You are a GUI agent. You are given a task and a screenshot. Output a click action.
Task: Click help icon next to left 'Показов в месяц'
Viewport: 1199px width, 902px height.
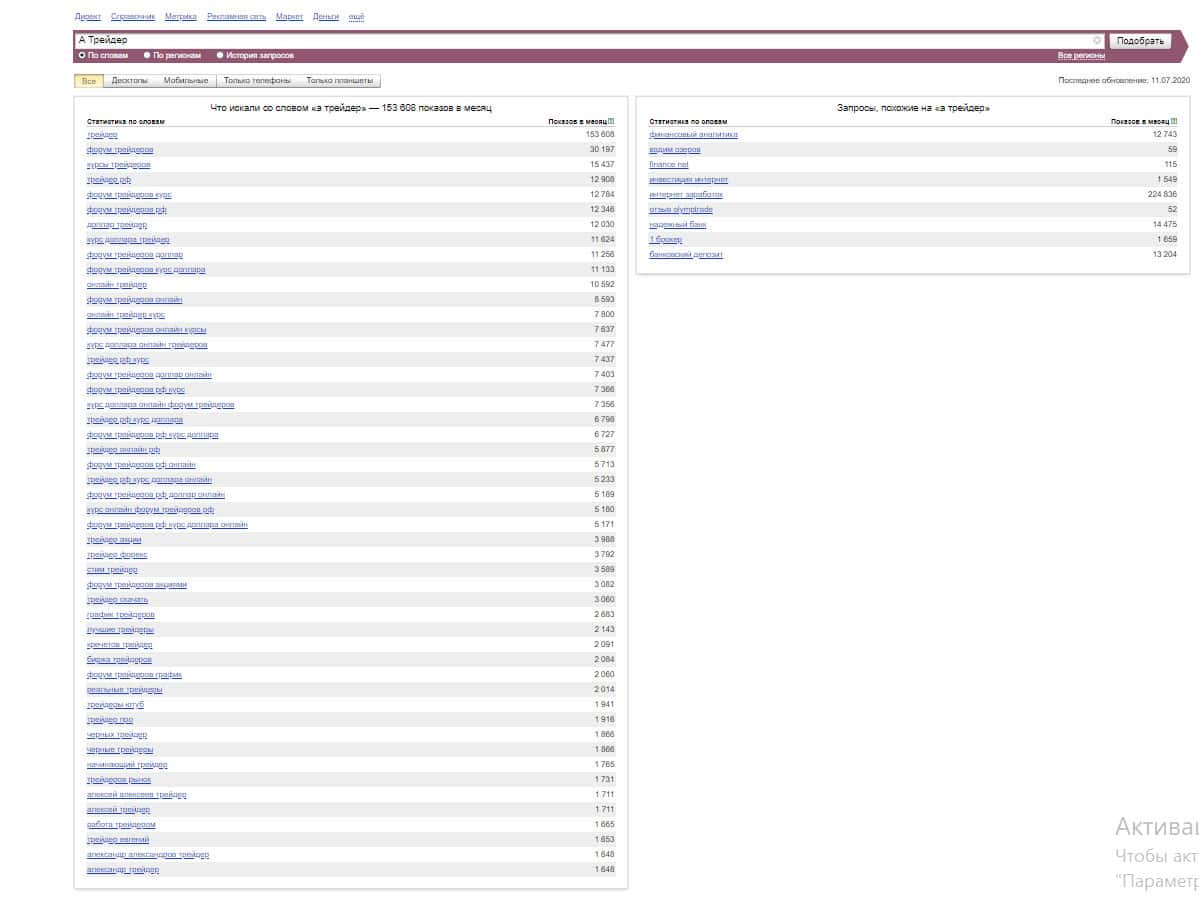click(612, 121)
